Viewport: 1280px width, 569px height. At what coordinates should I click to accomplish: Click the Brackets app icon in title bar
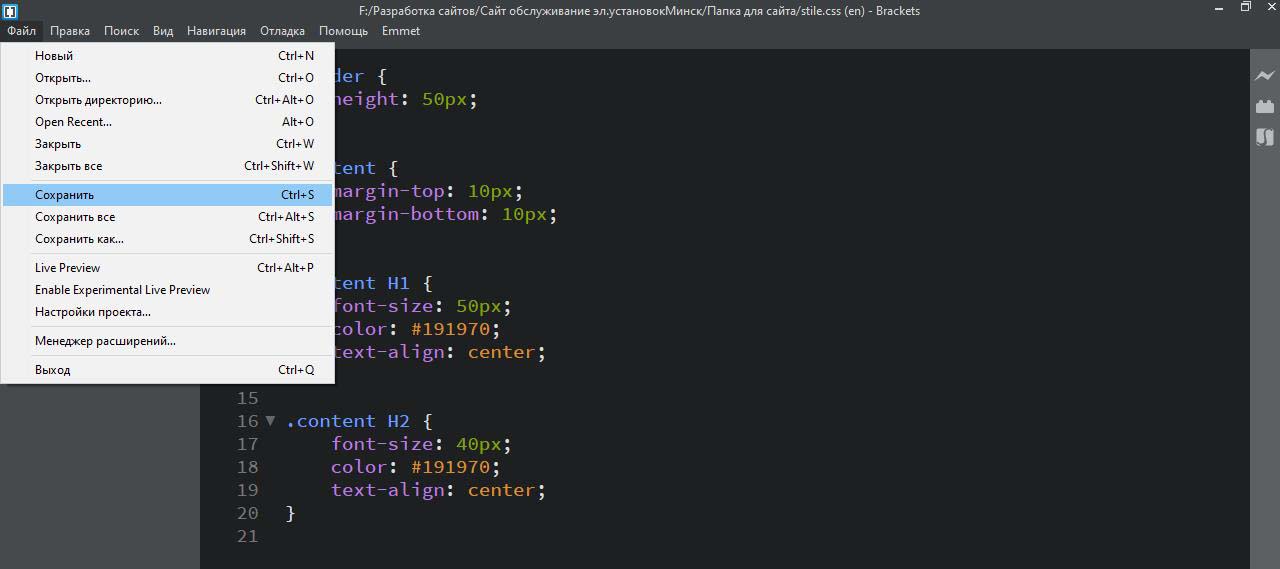[10, 11]
